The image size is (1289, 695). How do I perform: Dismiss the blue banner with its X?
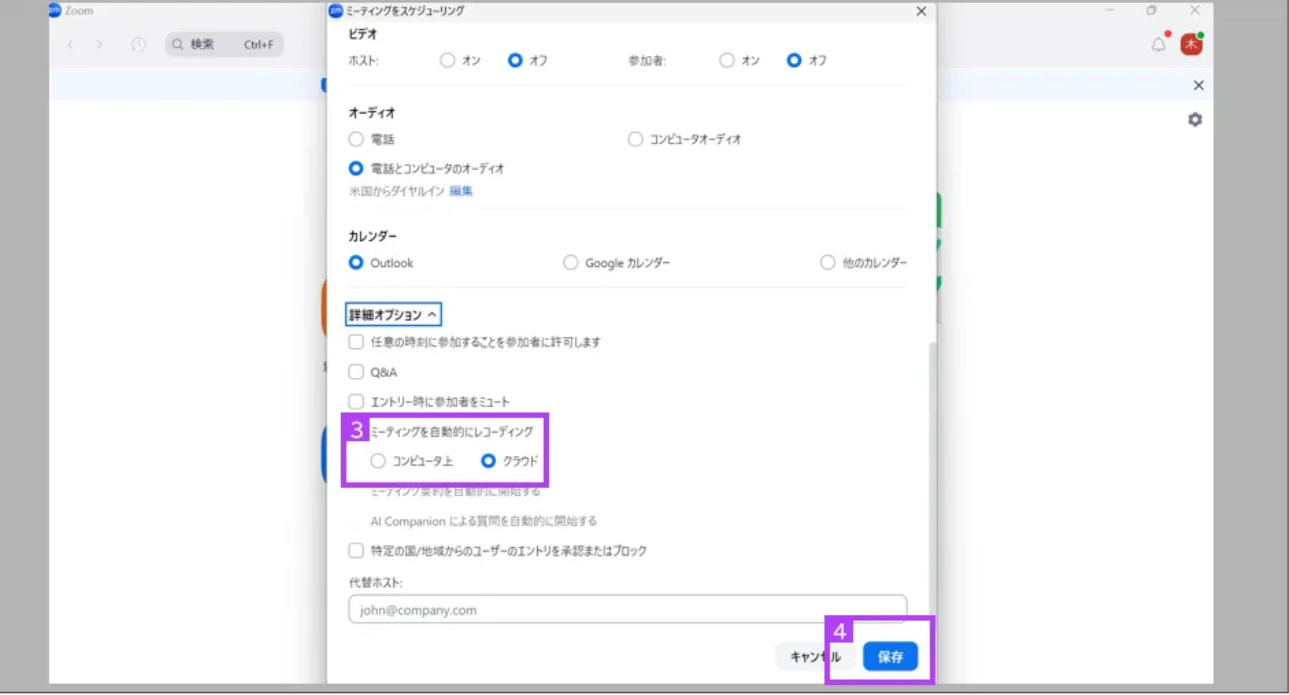tap(1199, 85)
